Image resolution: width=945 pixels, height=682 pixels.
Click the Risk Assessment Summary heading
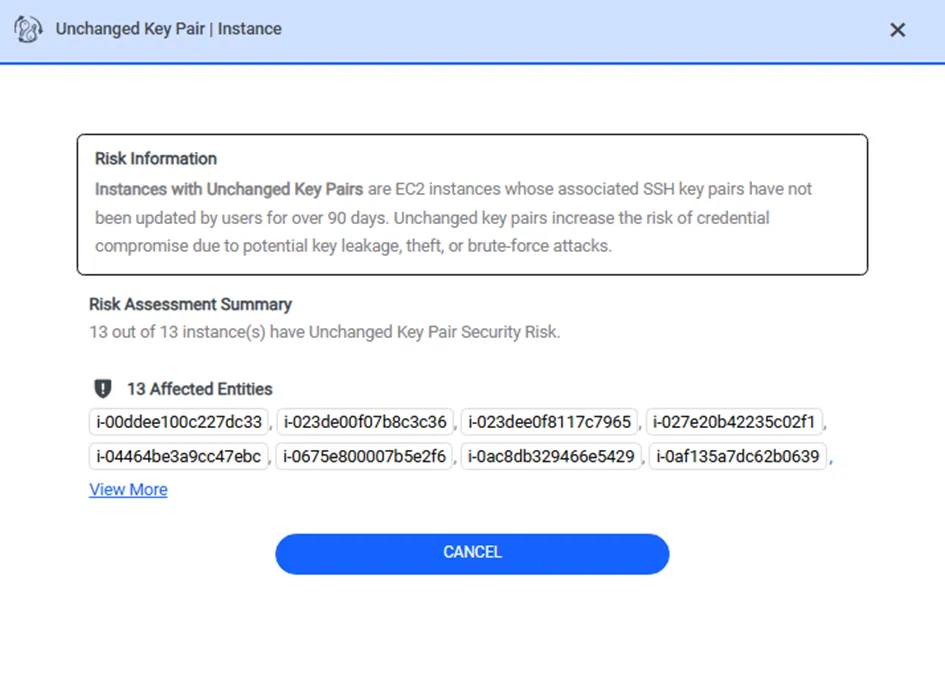point(190,304)
